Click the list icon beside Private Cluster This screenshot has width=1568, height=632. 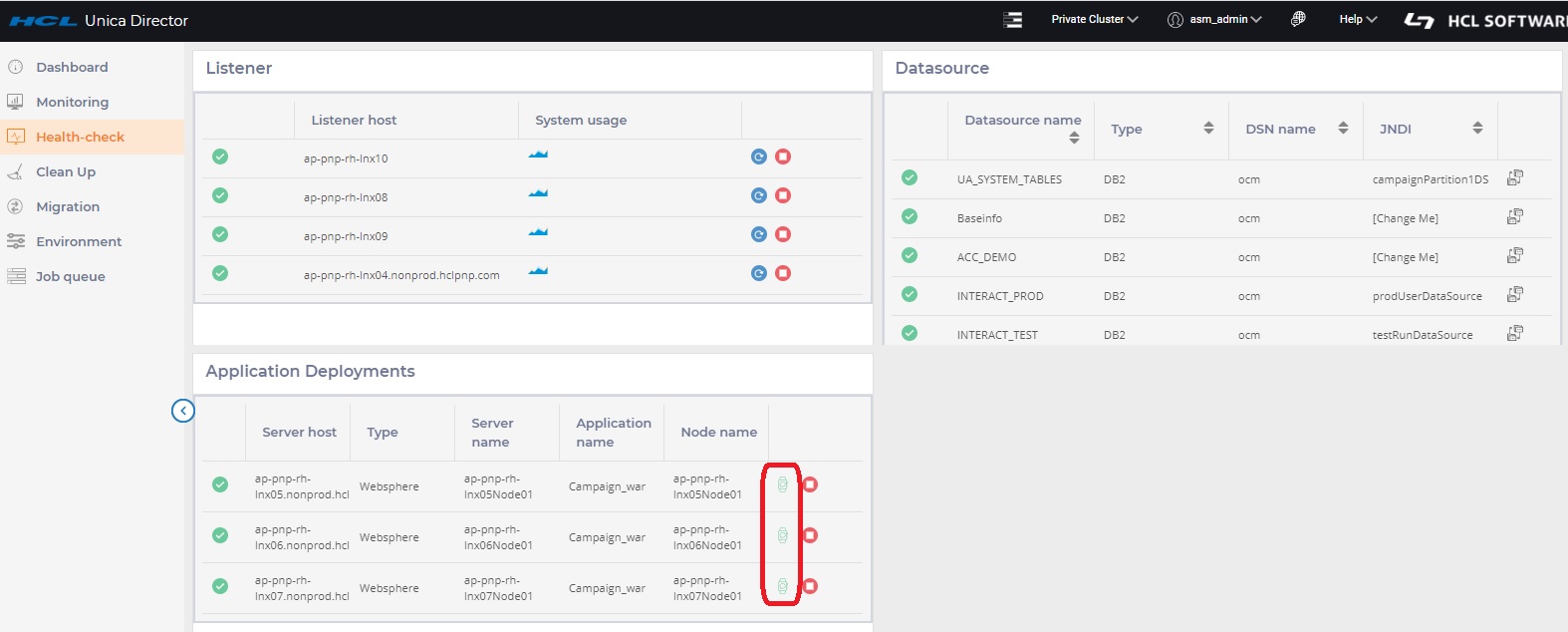[x=1012, y=20]
